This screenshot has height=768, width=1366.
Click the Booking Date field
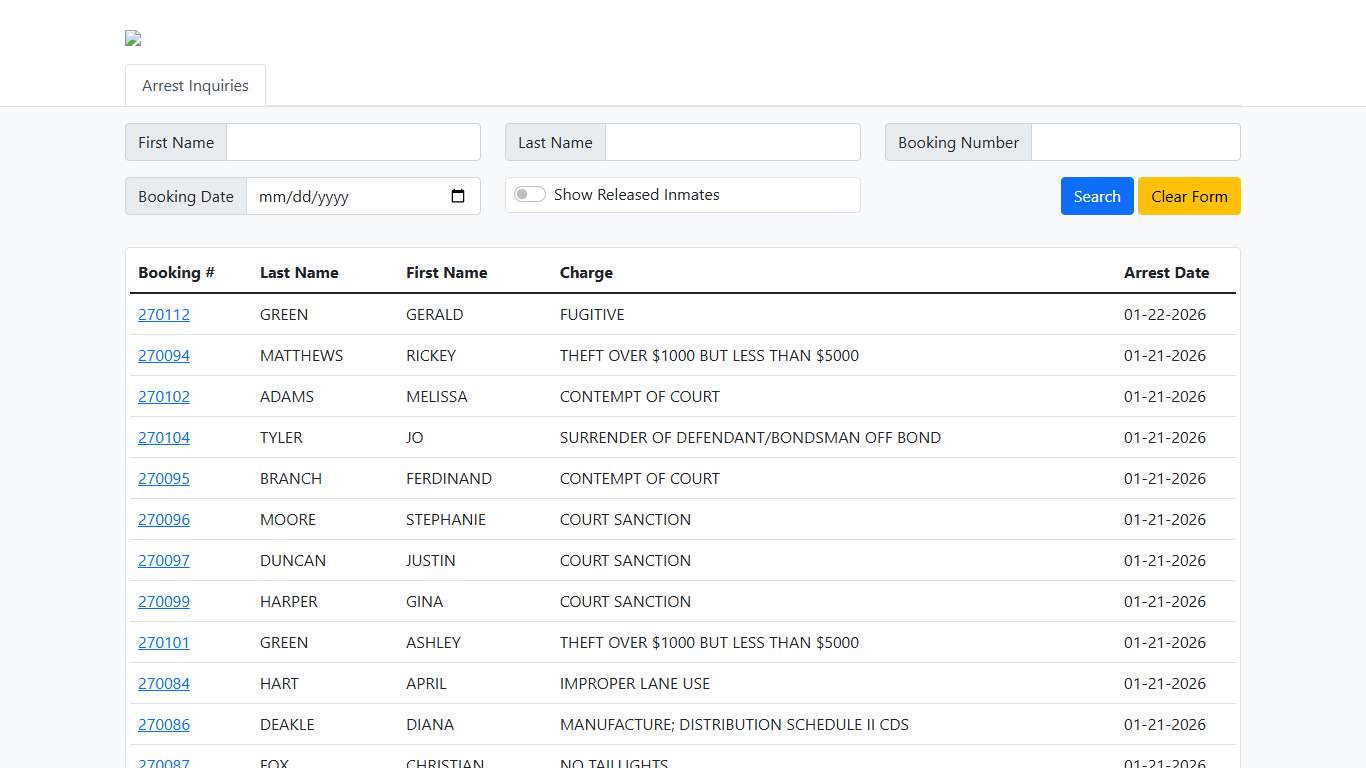point(350,196)
